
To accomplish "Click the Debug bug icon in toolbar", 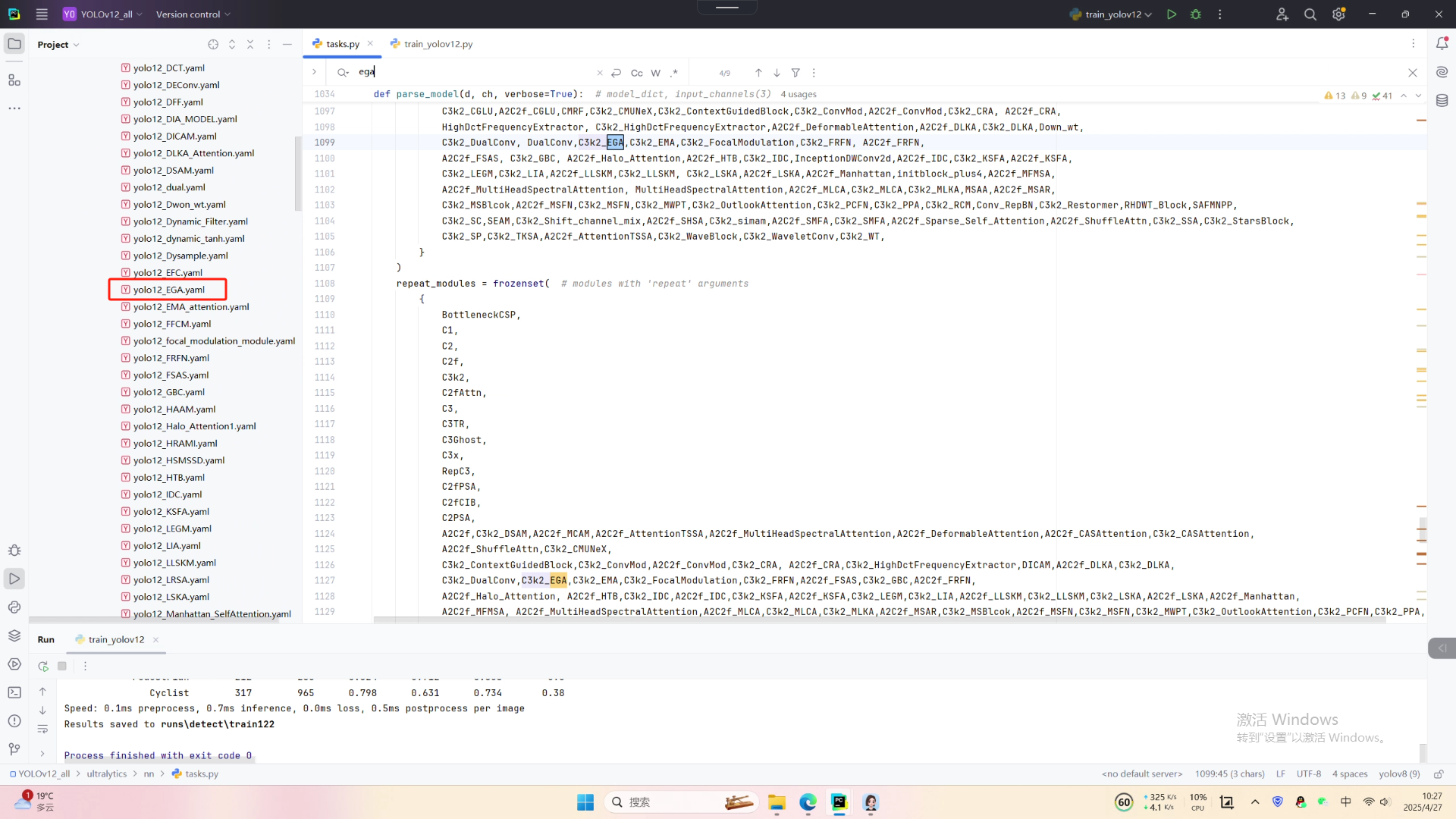I will pos(1196,14).
